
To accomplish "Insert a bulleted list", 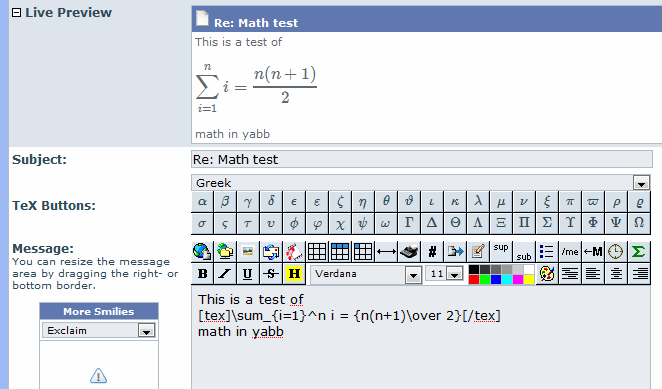I will (x=547, y=252).
